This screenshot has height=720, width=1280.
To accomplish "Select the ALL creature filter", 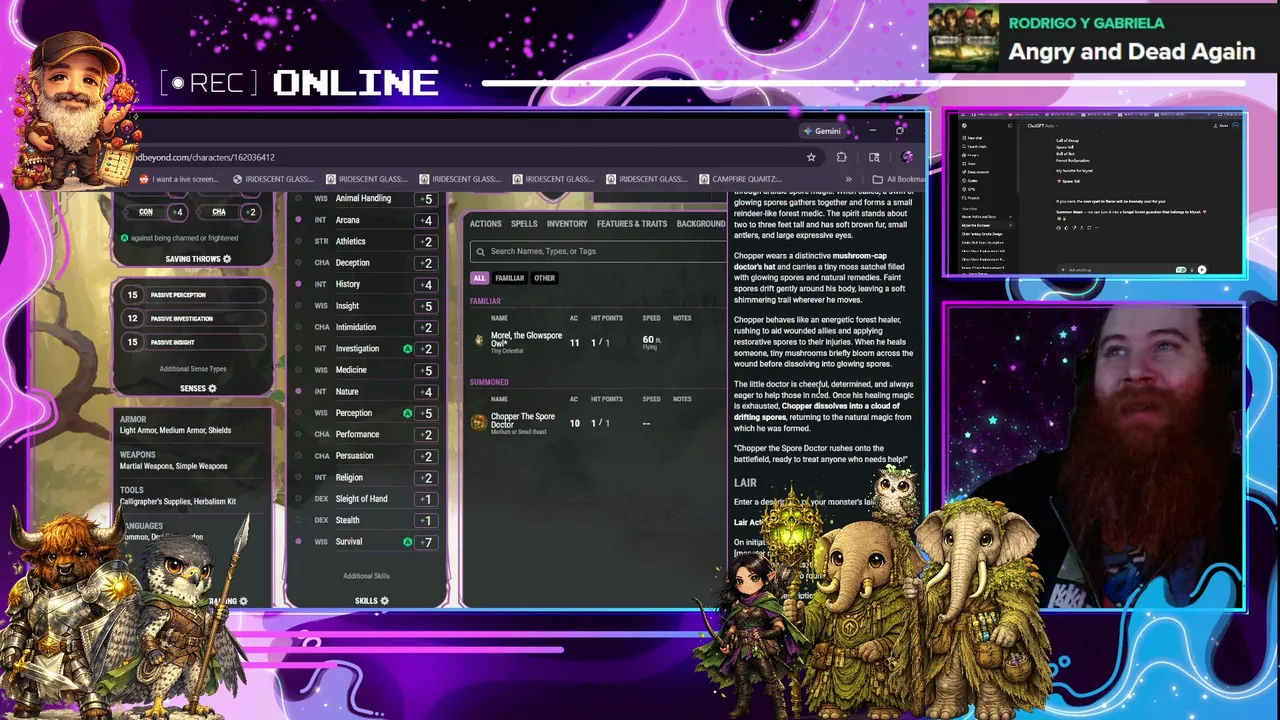I will [479, 278].
